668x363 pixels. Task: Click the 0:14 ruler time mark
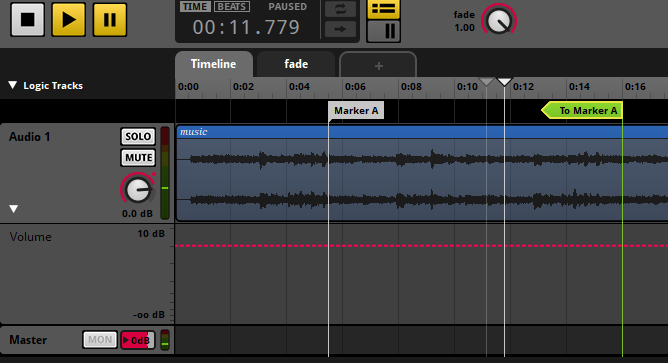point(579,87)
